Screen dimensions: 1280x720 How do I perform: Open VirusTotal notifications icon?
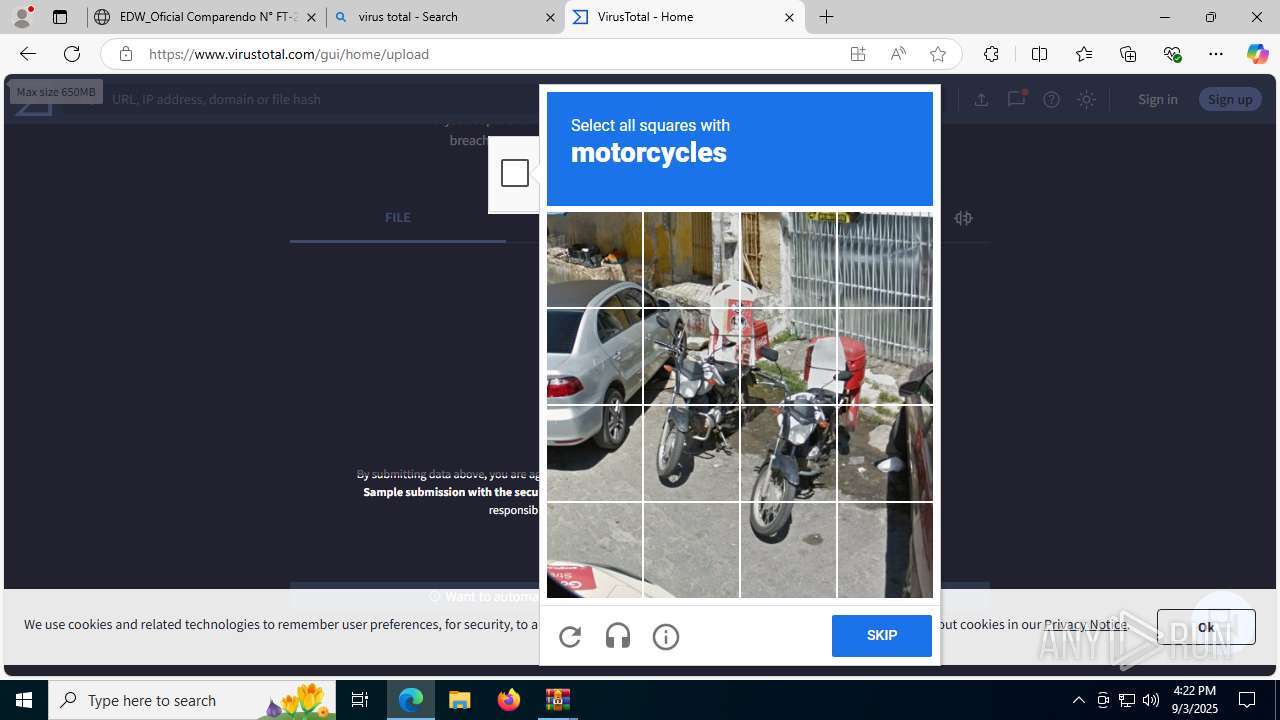pyautogui.click(x=1016, y=99)
